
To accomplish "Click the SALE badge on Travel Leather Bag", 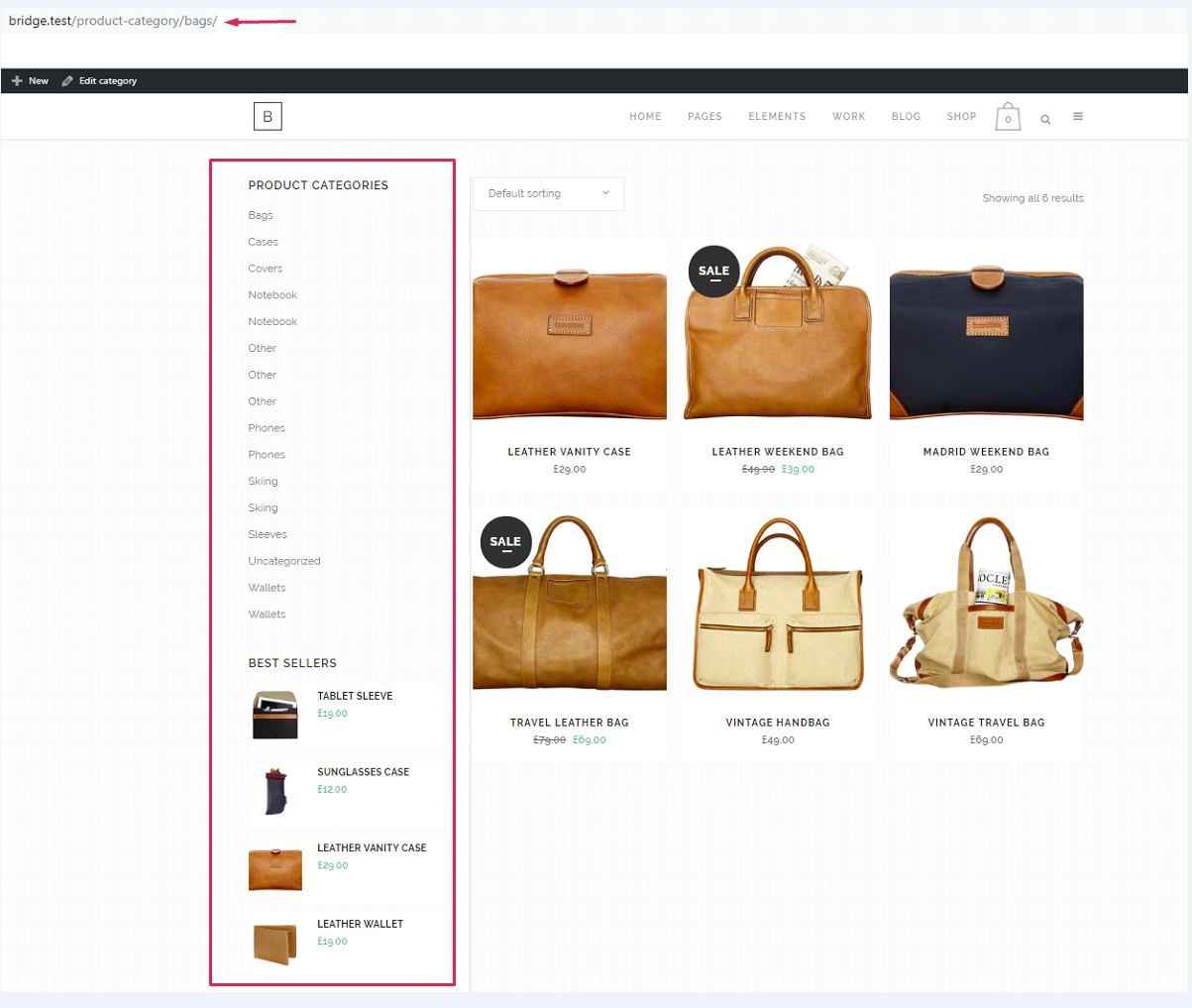I will [x=505, y=541].
